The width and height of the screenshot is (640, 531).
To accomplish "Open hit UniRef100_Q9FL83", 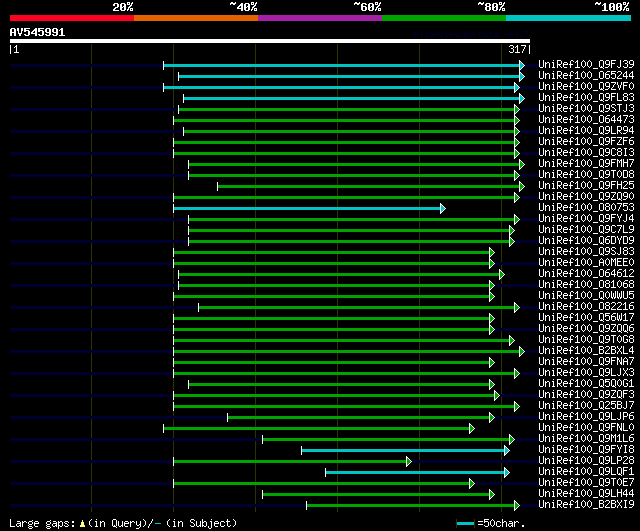I will click(586, 97).
